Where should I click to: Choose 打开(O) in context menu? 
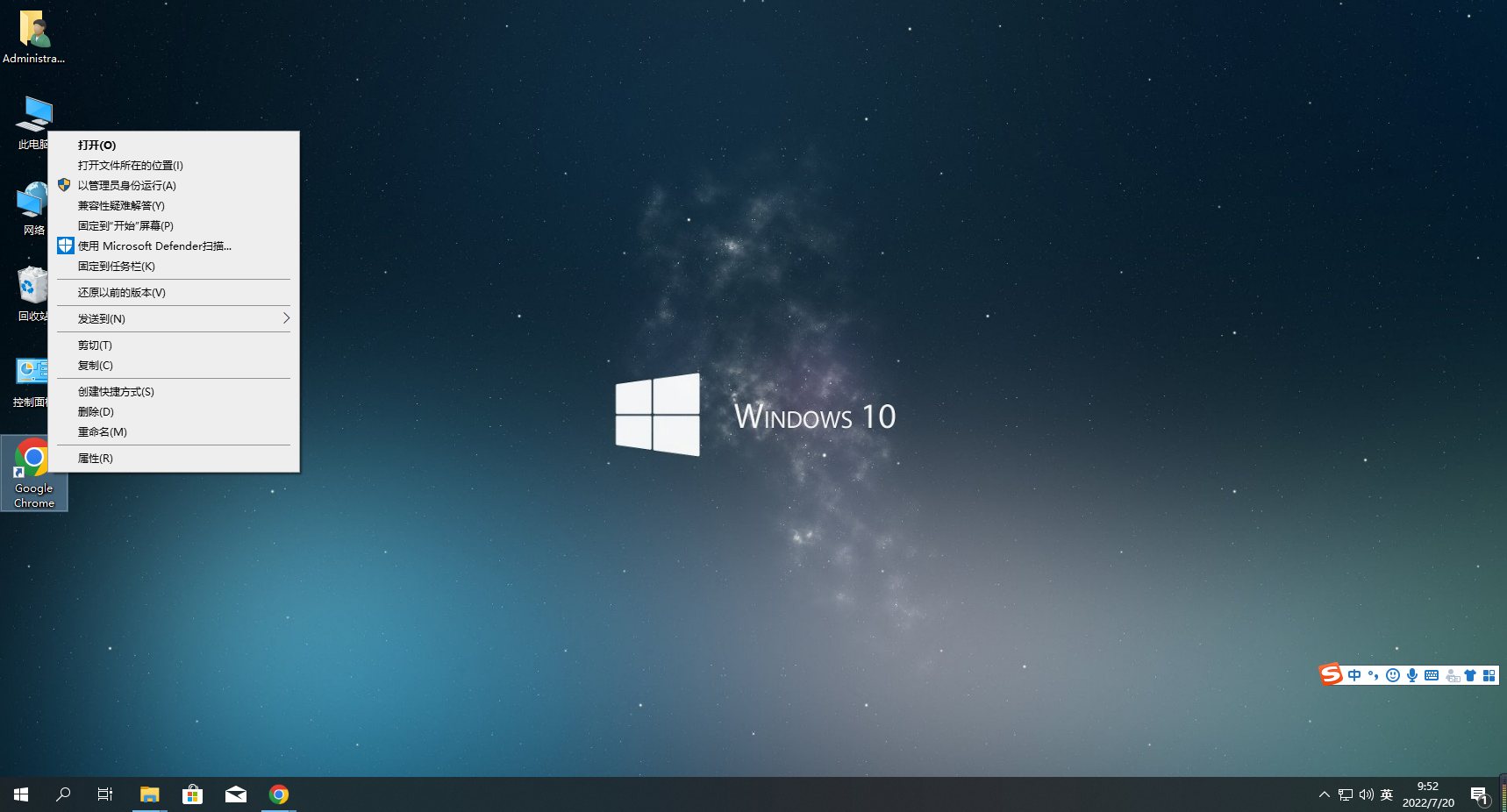[x=174, y=146]
